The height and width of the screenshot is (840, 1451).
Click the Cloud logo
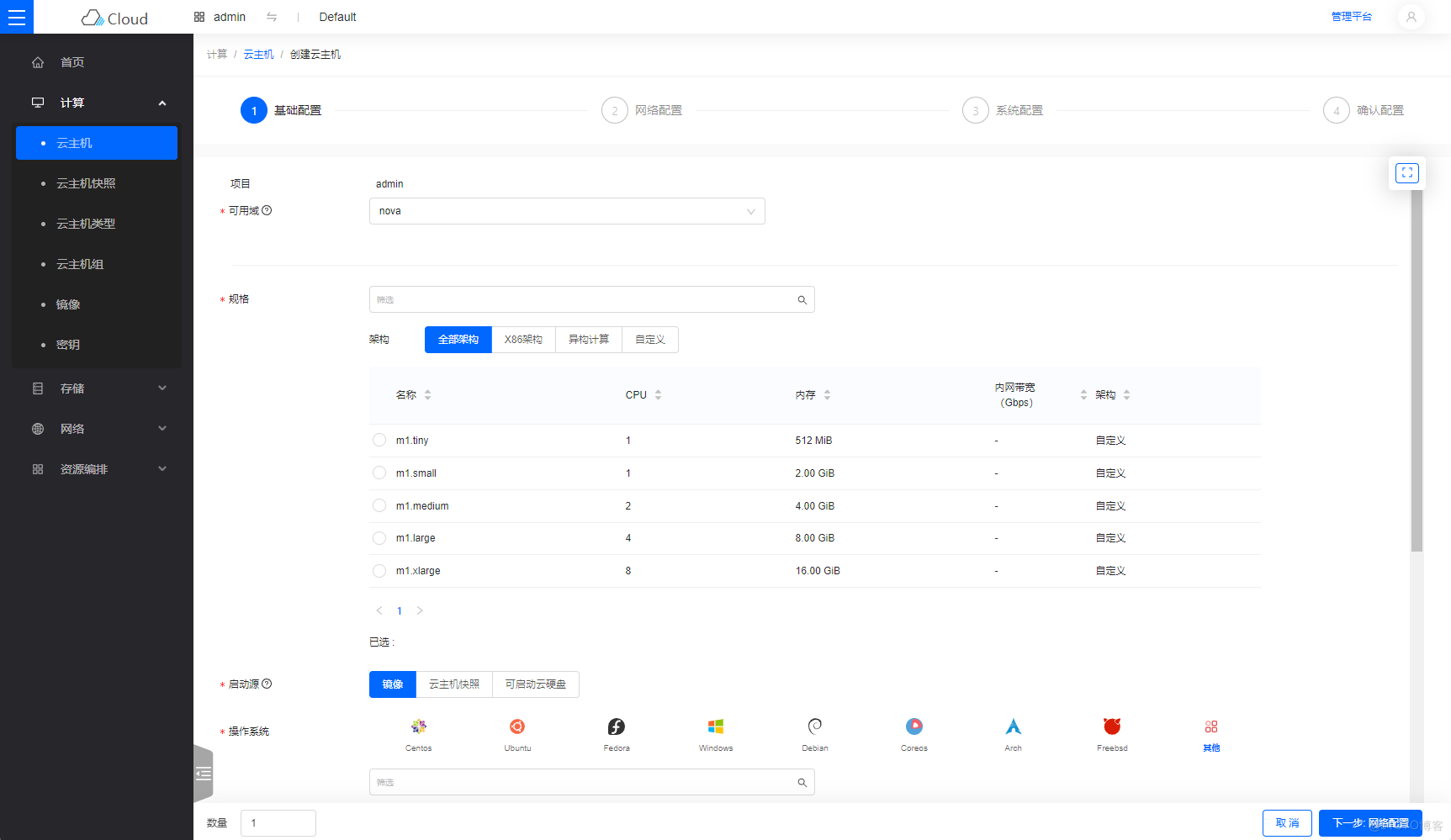coord(114,18)
